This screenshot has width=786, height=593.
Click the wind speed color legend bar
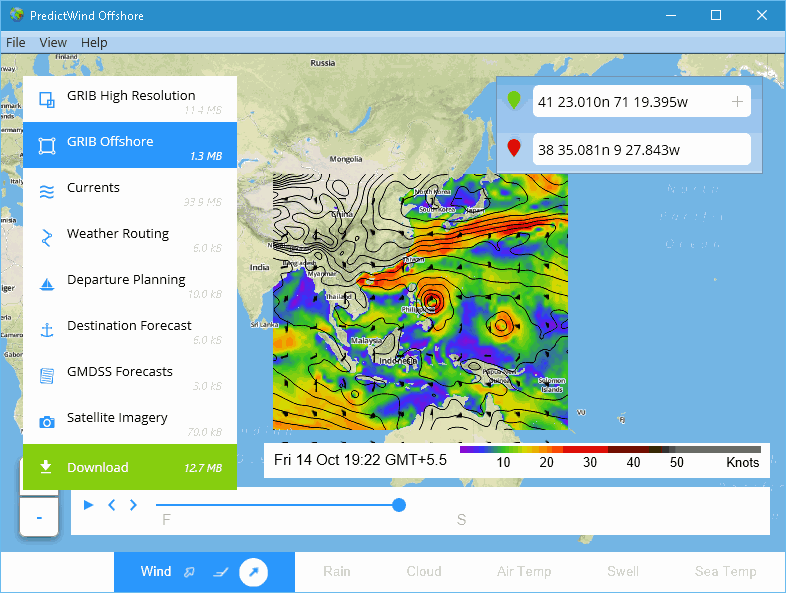coord(610,450)
